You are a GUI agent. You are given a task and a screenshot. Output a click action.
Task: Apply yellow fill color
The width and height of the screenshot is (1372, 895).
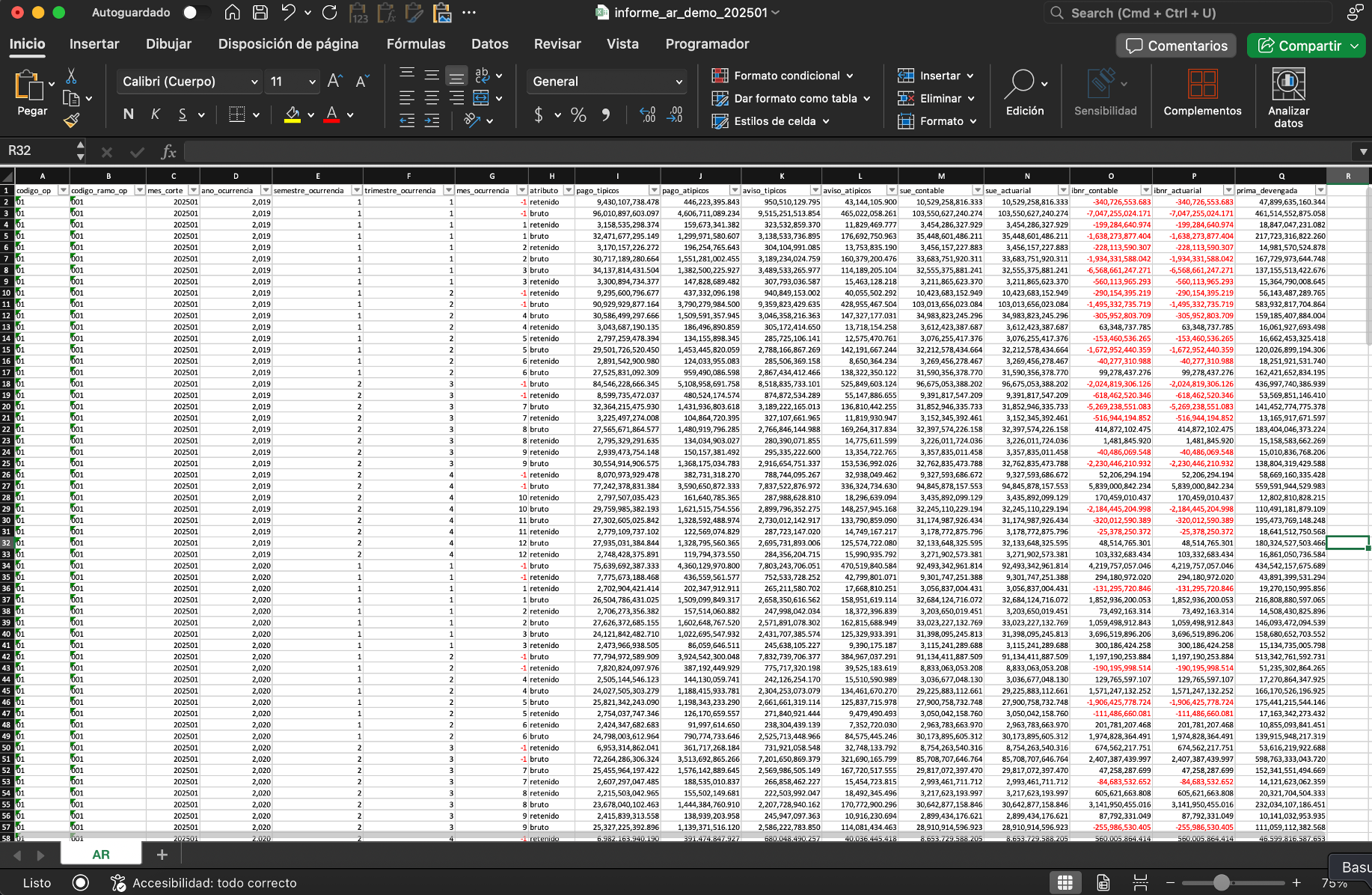[293, 114]
